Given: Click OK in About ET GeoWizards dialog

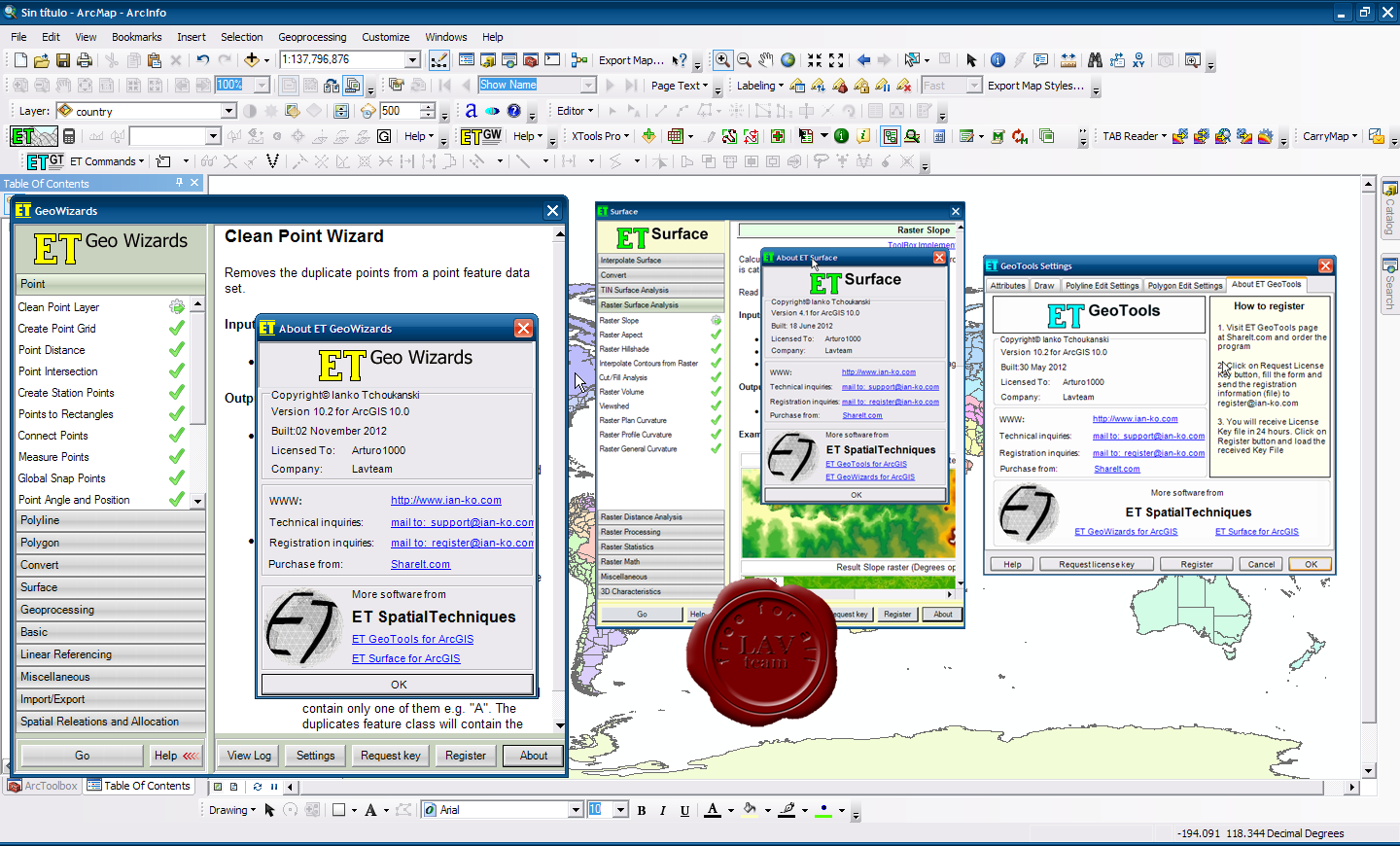Looking at the screenshot, I should 398,685.
